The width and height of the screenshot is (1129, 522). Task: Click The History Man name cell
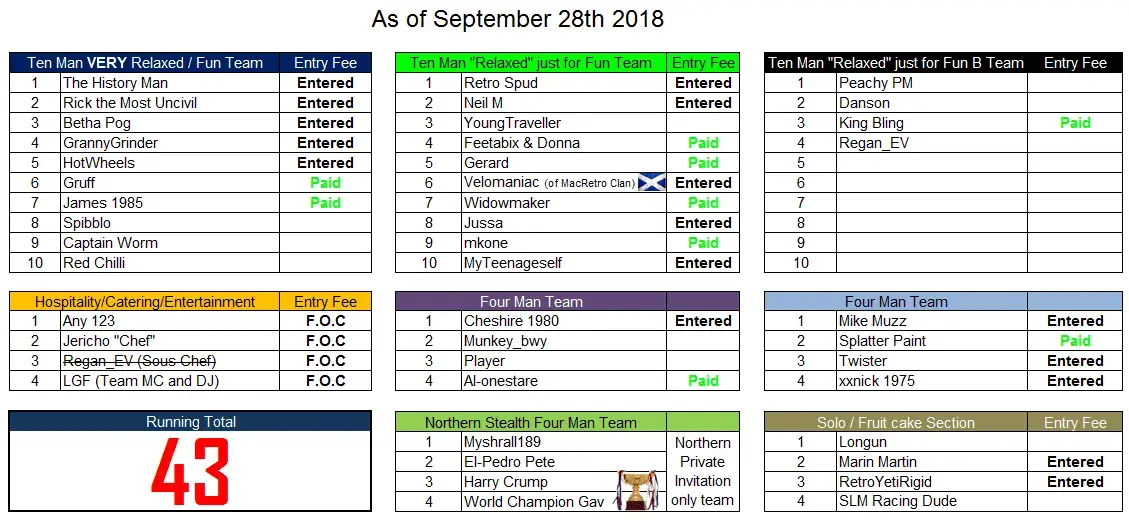tap(170, 83)
